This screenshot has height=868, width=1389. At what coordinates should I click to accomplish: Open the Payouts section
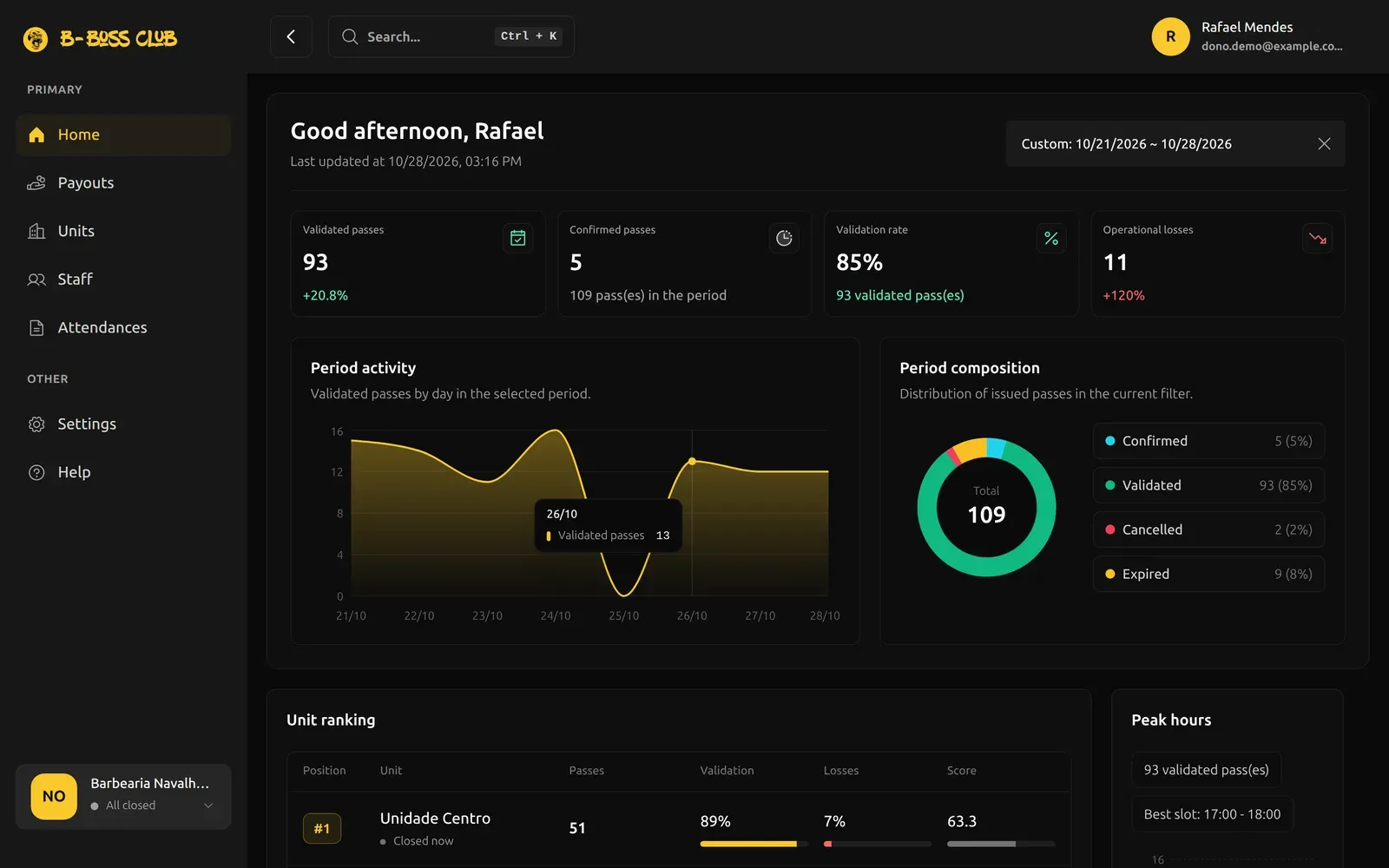pos(123,183)
